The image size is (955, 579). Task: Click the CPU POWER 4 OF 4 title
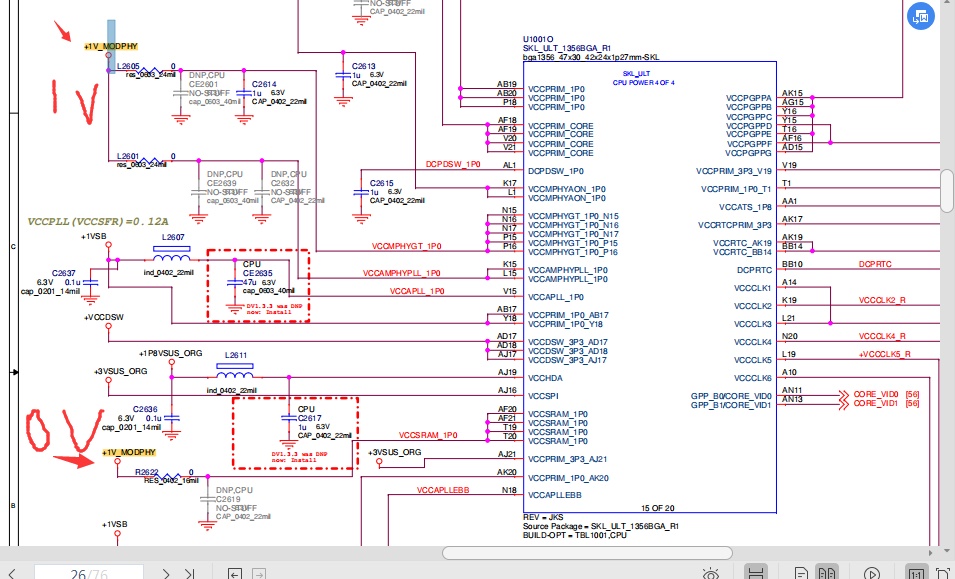(x=644, y=83)
